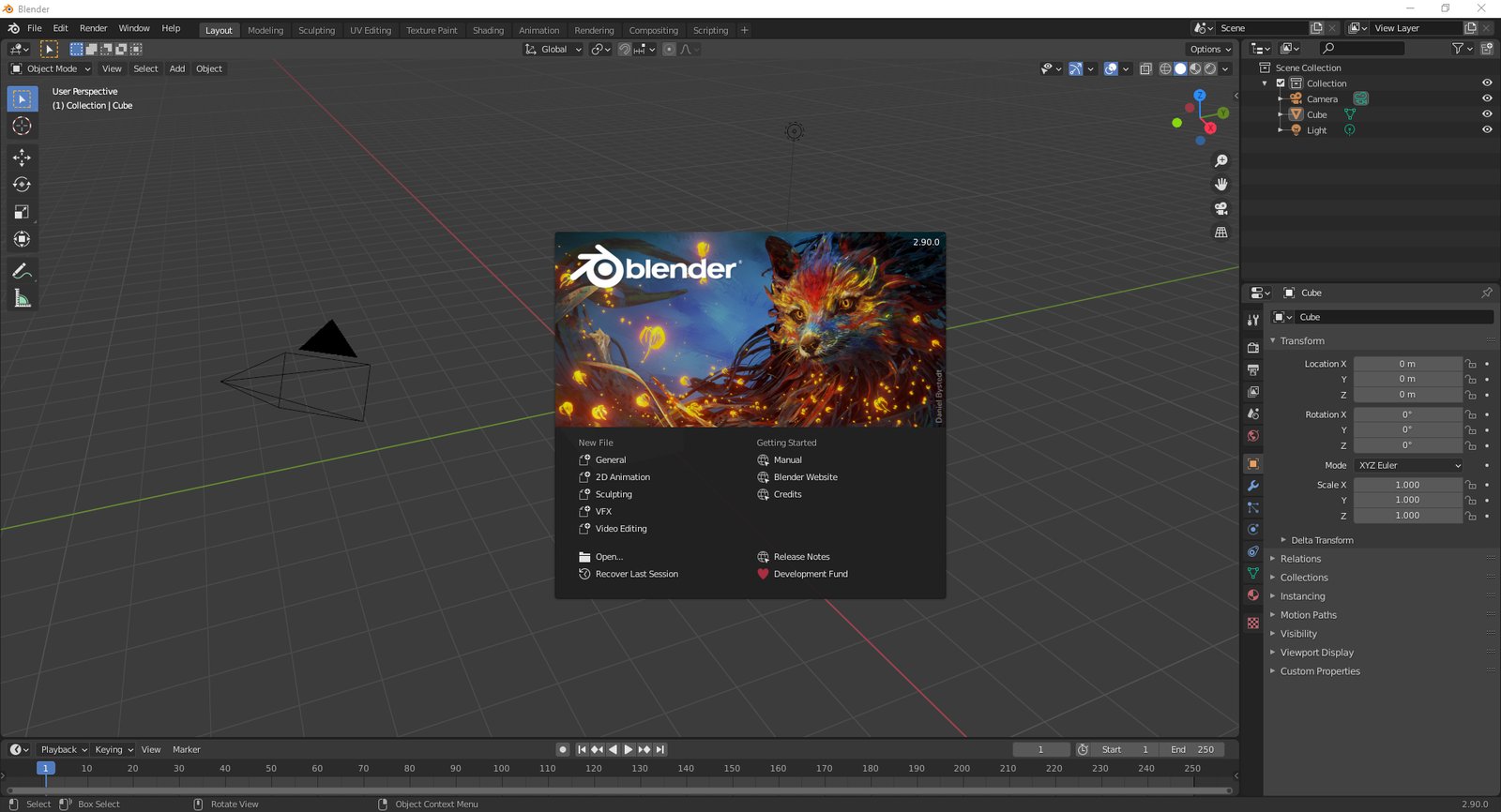The image size is (1501, 812).
Task: Click the End frame 250 field
Action: tap(1191, 749)
